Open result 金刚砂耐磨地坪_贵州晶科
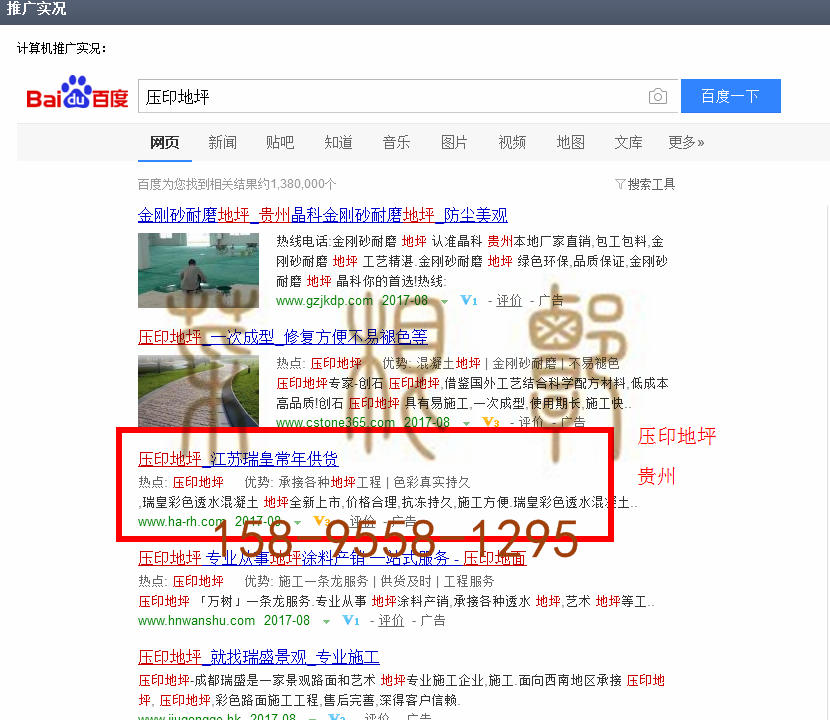The image size is (830, 720). pyautogui.click(x=322, y=215)
